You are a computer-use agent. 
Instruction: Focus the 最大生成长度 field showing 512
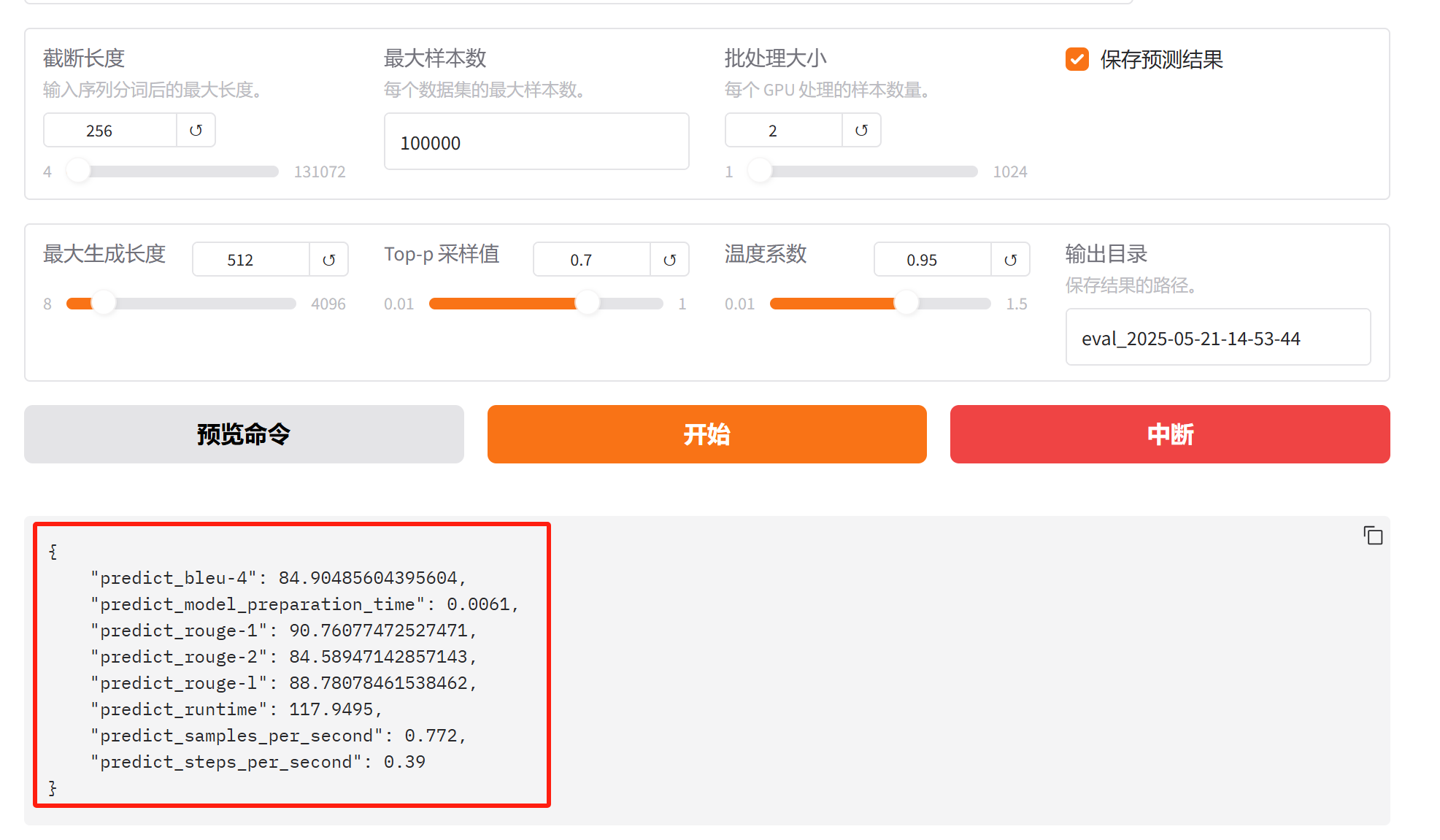(251, 260)
